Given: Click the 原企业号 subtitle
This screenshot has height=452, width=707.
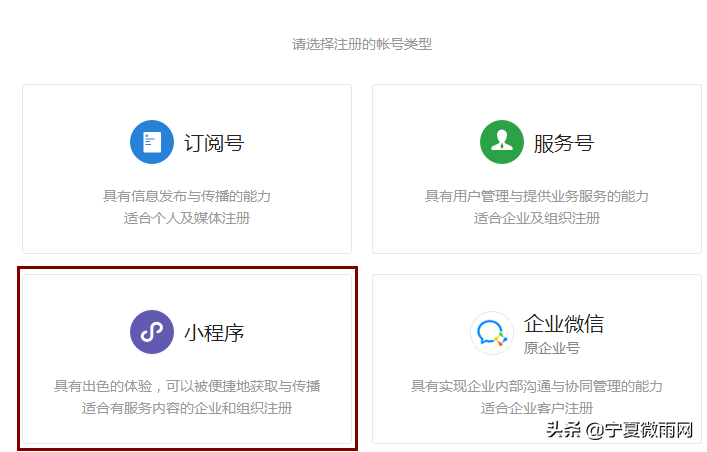Looking at the screenshot, I should (x=552, y=348).
